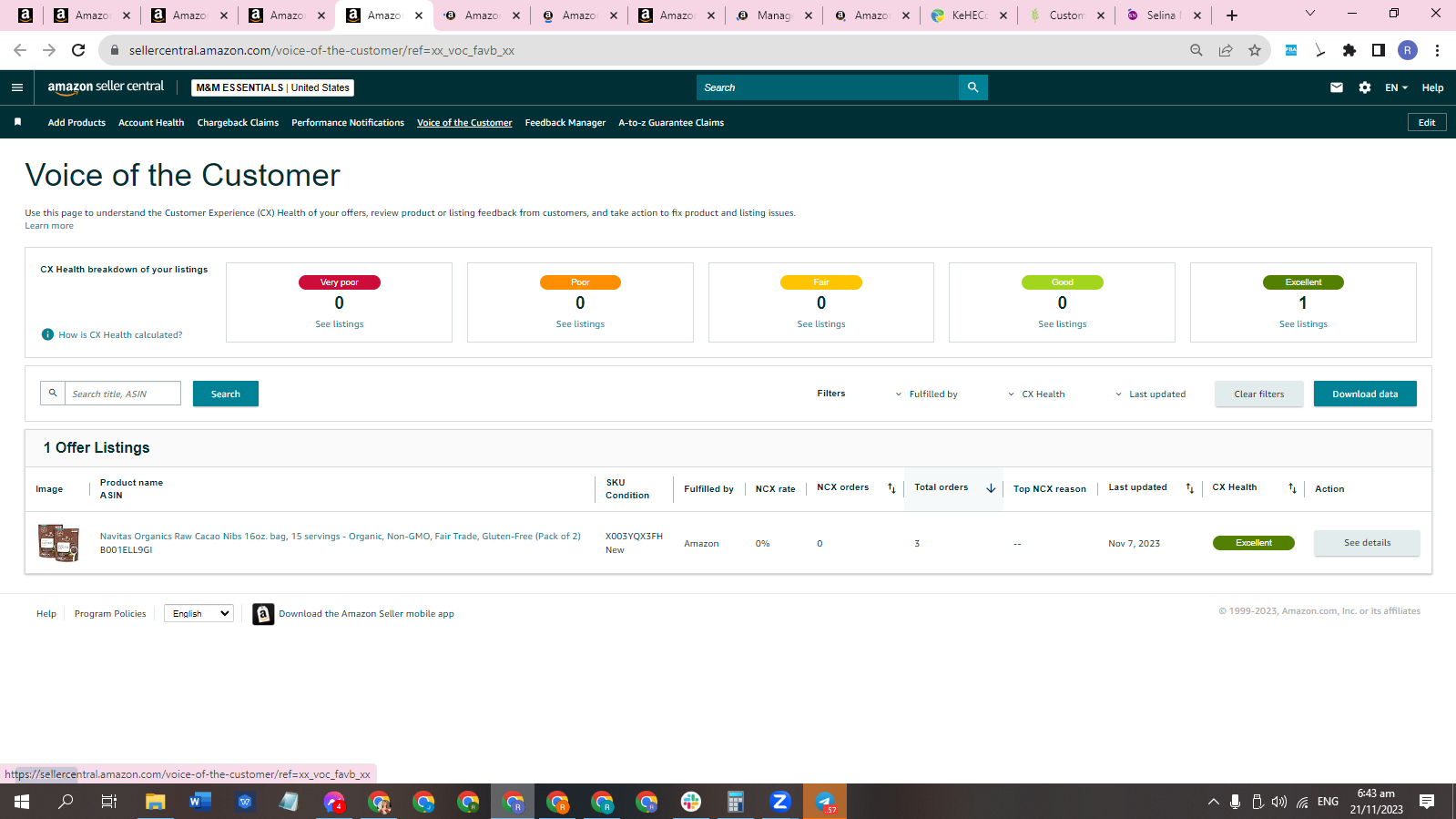Click See details for Navitas listing

(x=1367, y=543)
